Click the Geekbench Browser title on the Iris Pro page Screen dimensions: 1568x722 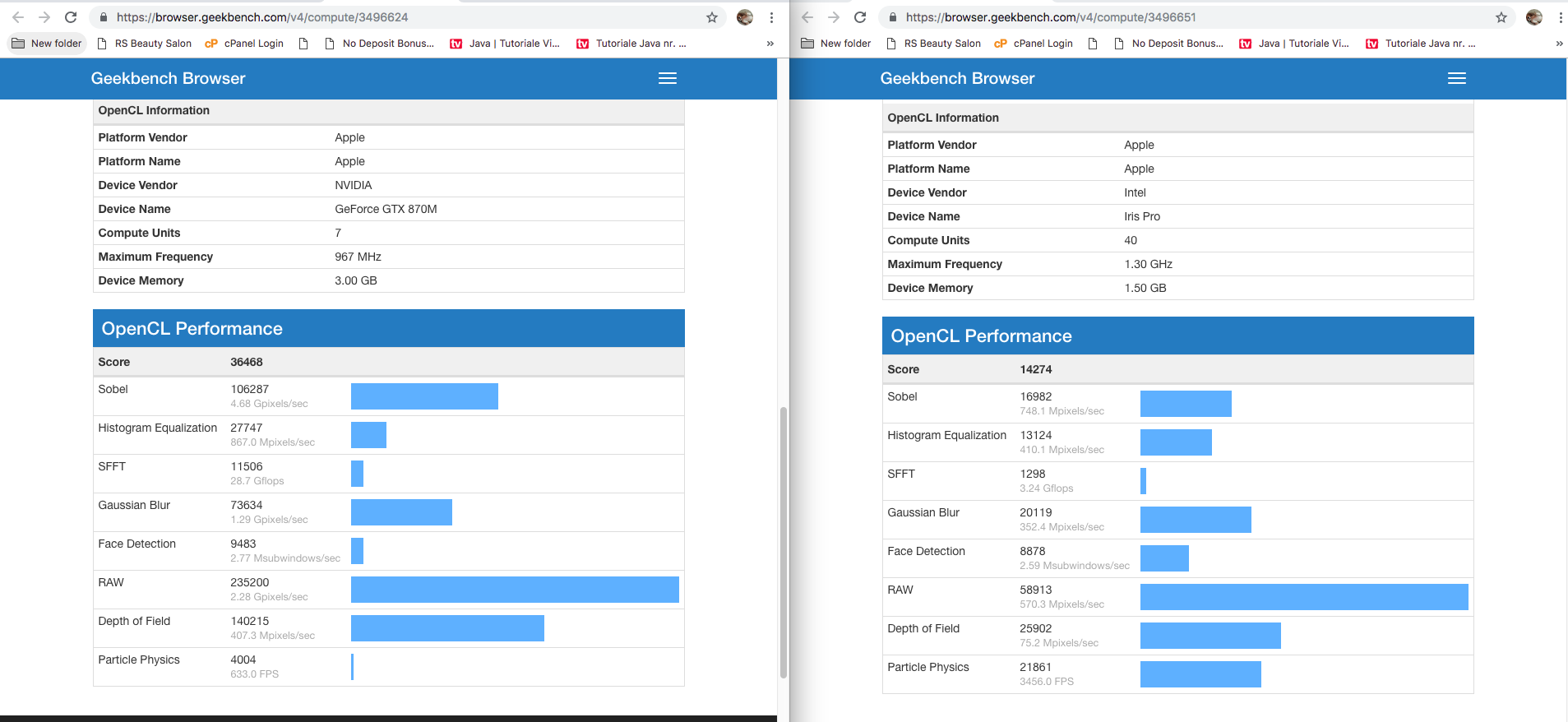pyautogui.click(x=957, y=78)
